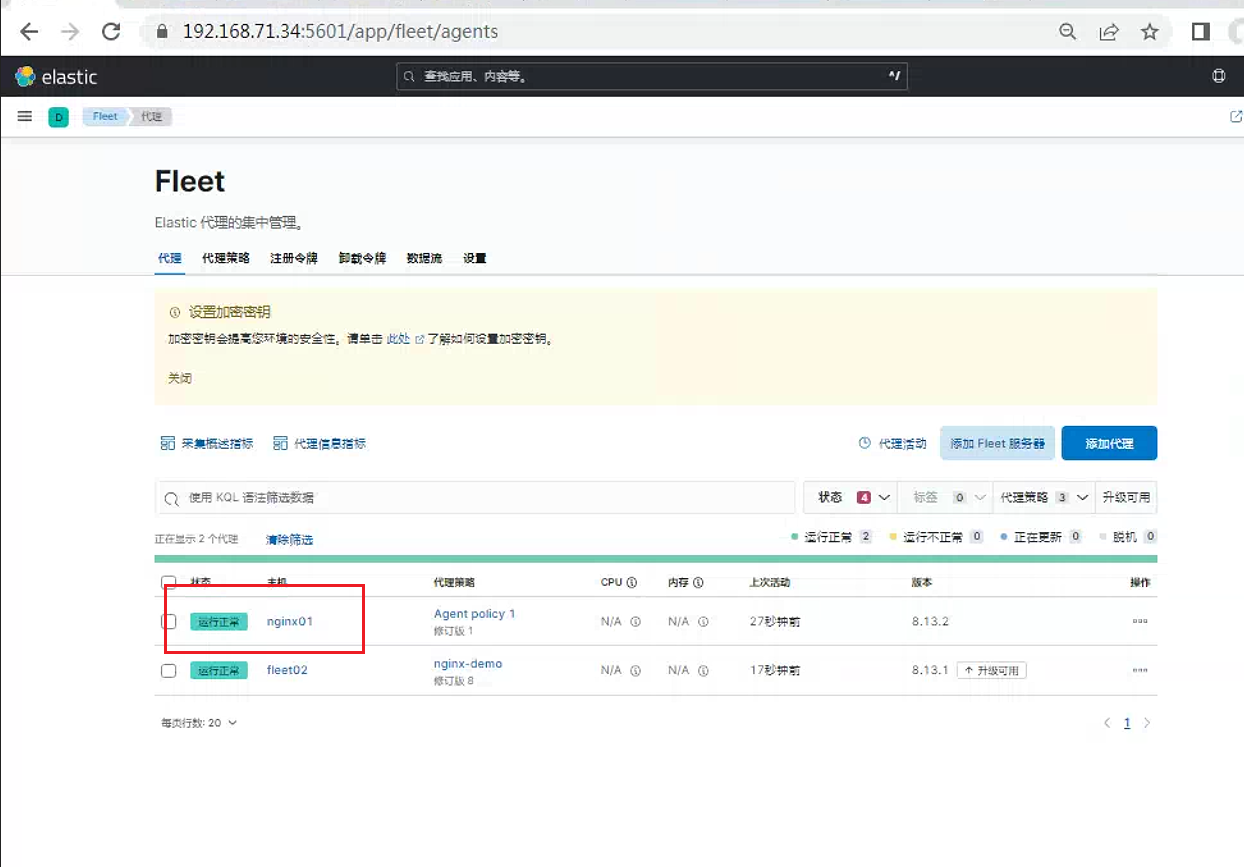Switch to the 设置 tab

point(475,258)
